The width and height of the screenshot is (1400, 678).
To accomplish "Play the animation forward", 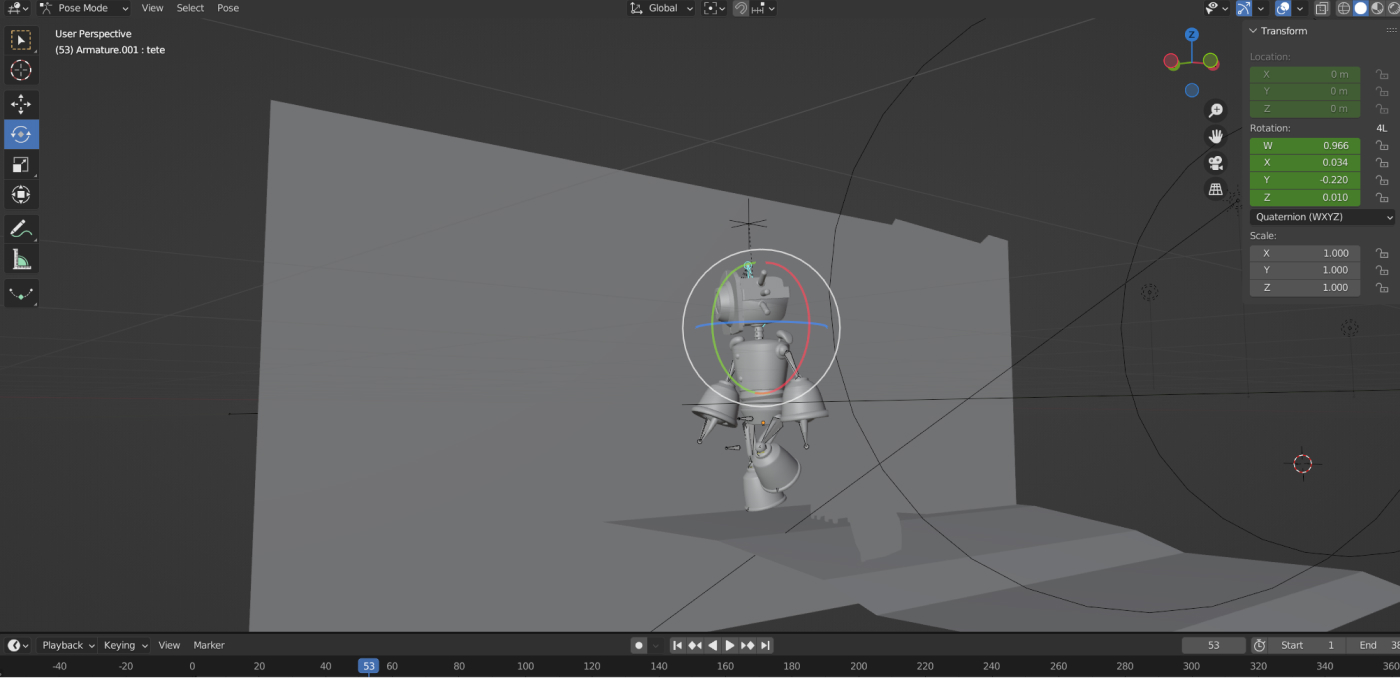I will (x=730, y=645).
